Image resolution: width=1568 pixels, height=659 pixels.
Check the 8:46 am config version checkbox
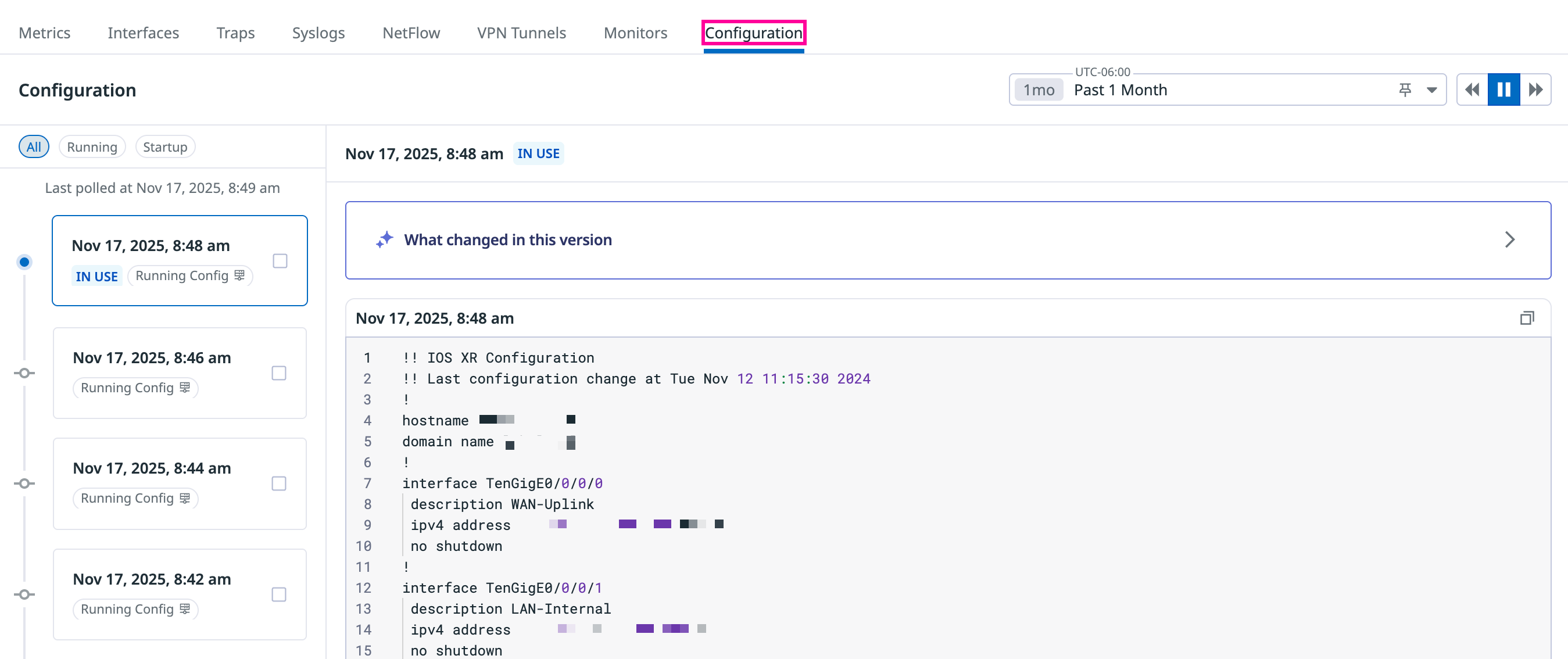pyautogui.click(x=279, y=373)
